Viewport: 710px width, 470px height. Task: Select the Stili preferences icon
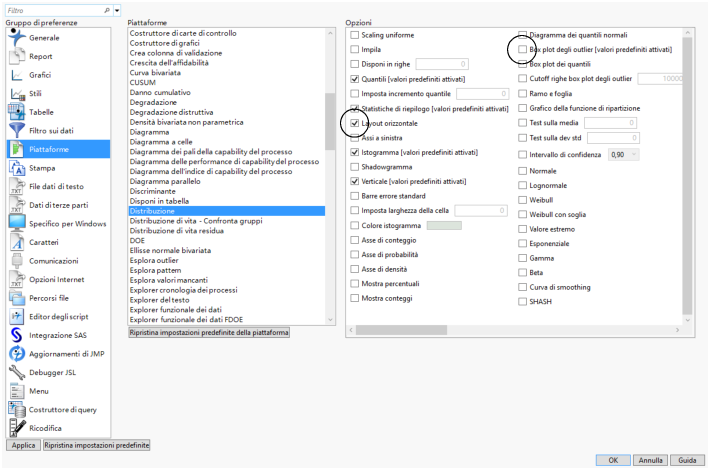(x=17, y=93)
